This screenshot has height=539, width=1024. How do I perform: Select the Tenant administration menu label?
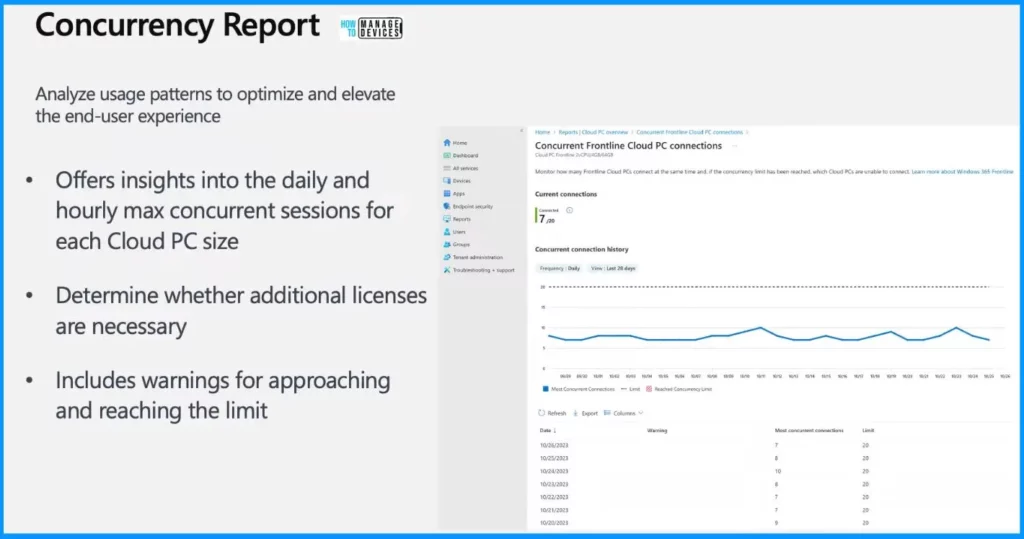point(478,257)
